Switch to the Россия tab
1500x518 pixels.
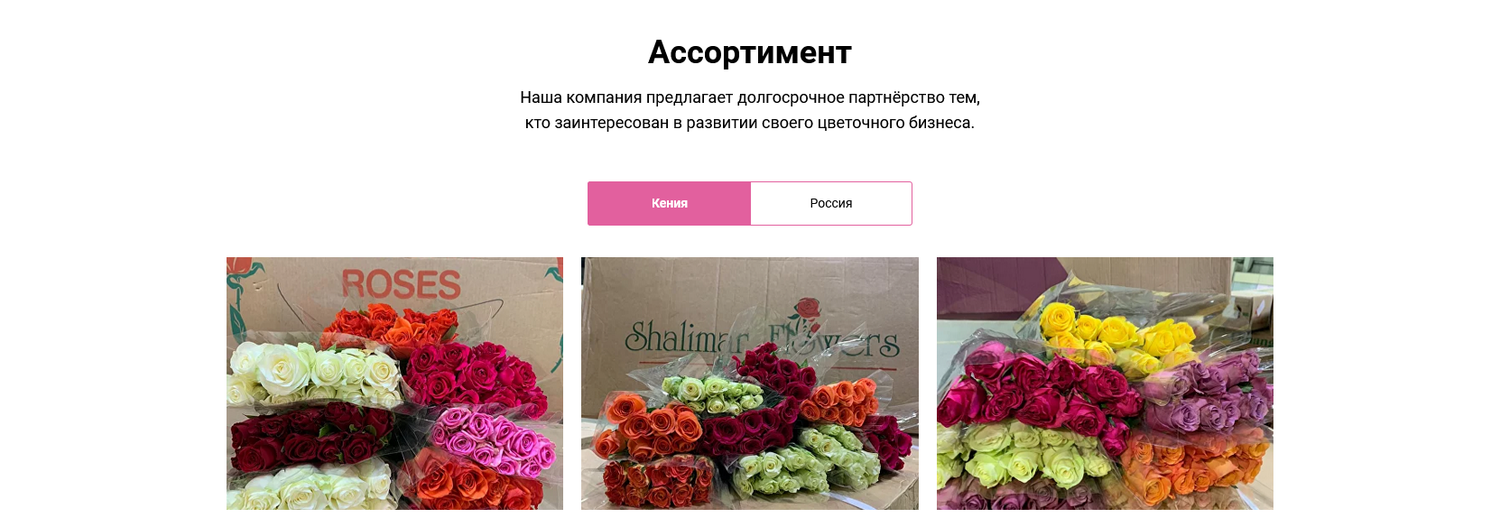[831, 203]
